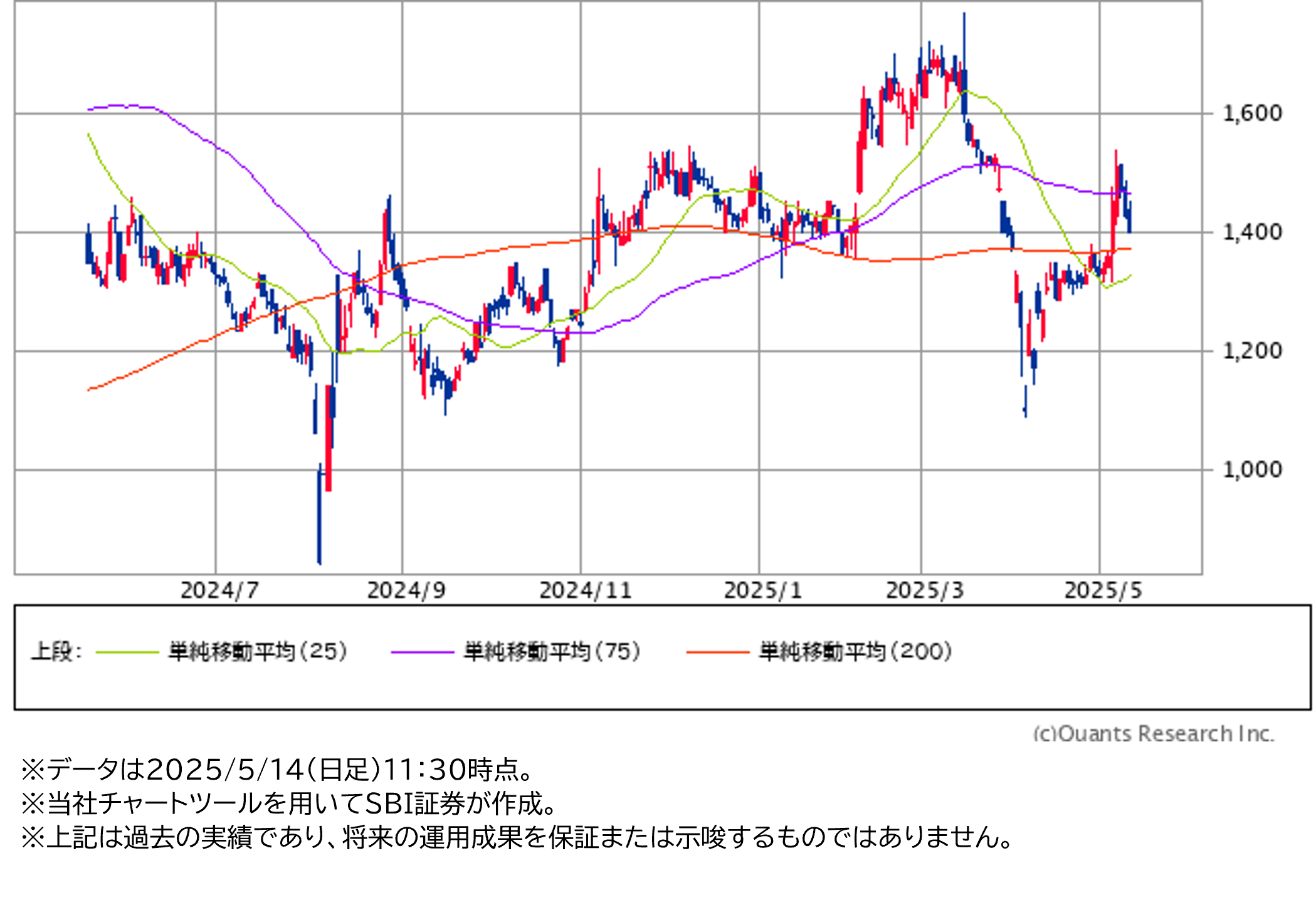
Task: Click the purple 75-day moving average legend line
Action: [x=422, y=652]
